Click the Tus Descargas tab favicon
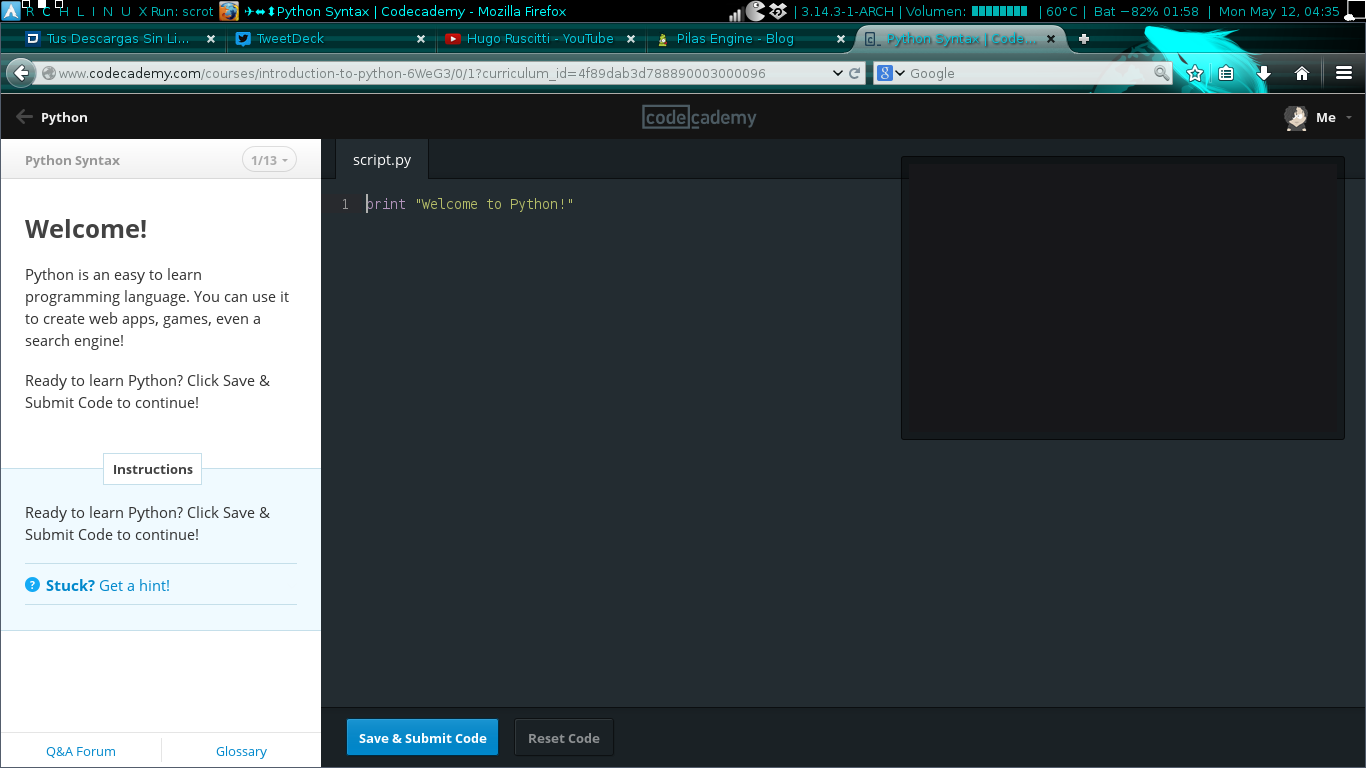Viewport: 1366px width, 768px height. pos(33,39)
